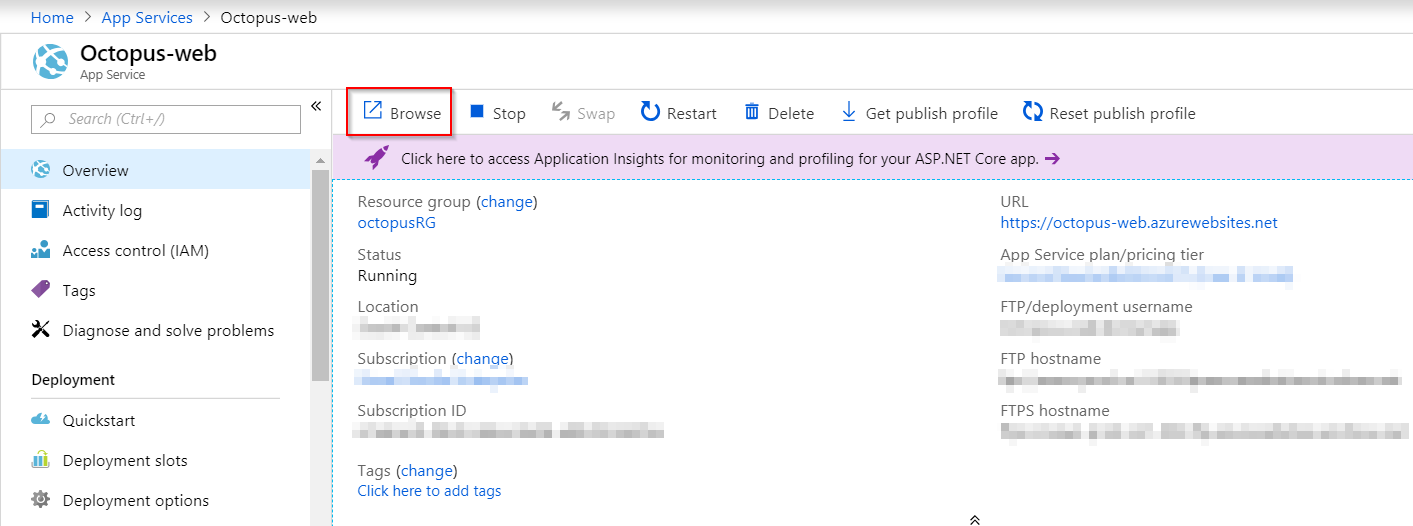Click the Access control people icon
This screenshot has width=1413, height=526.
41,250
